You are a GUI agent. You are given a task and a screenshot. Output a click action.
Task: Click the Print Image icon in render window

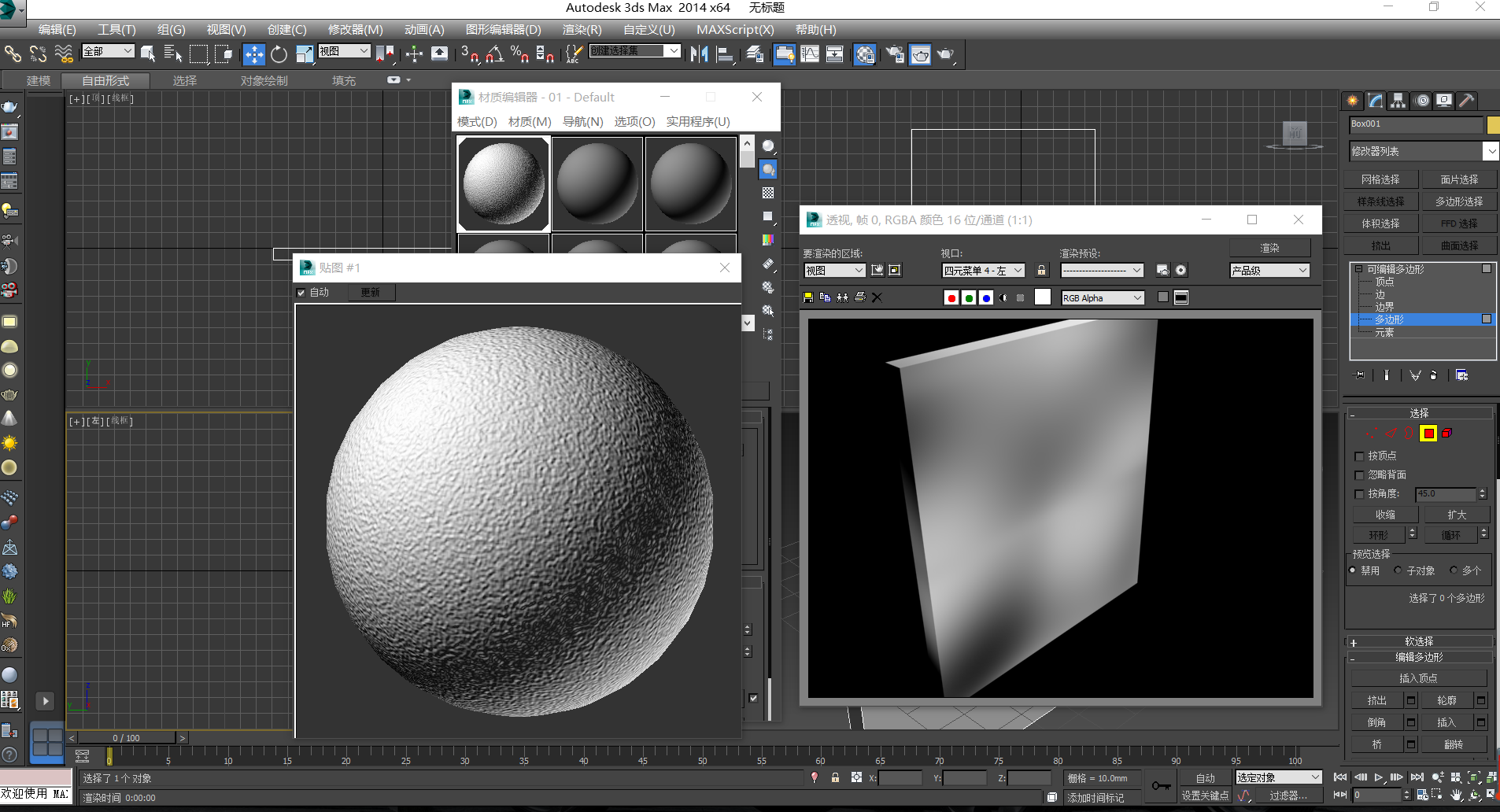coord(860,297)
